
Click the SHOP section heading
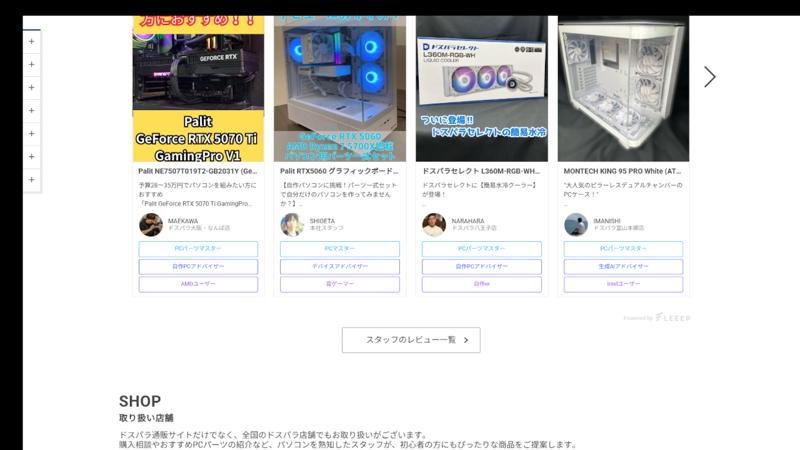coord(140,401)
